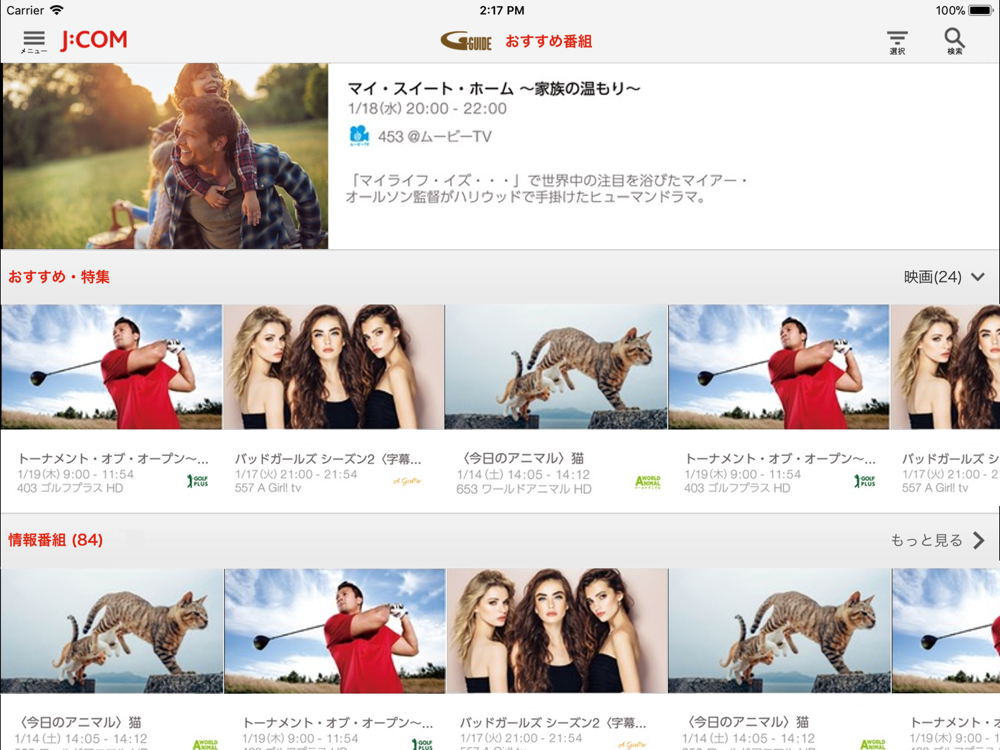Tap 1/14 (土) 14:05 - 14:12 in おすすめ row

(524, 474)
